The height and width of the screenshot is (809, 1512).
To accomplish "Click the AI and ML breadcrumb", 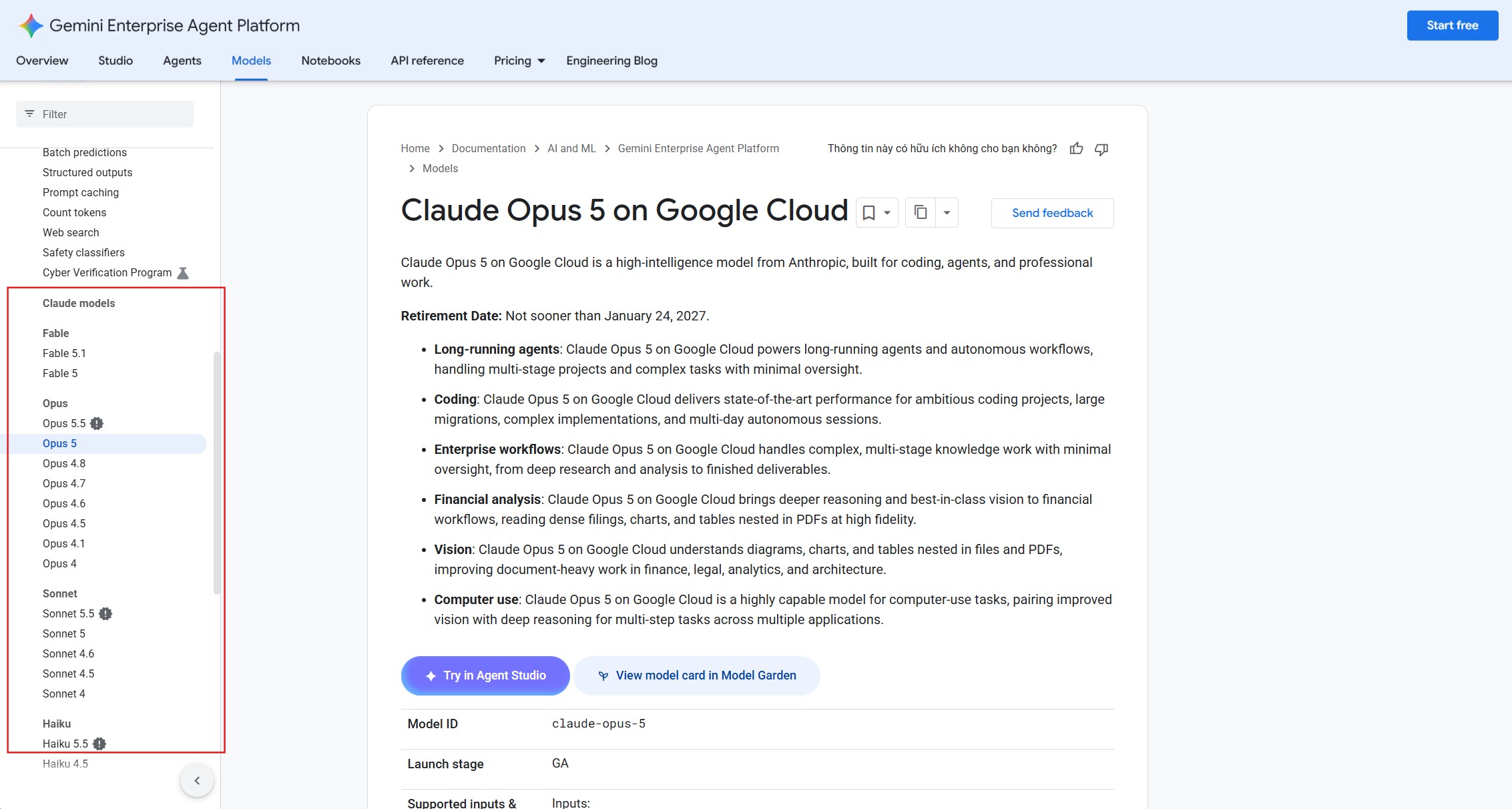I will pos(571,148).
